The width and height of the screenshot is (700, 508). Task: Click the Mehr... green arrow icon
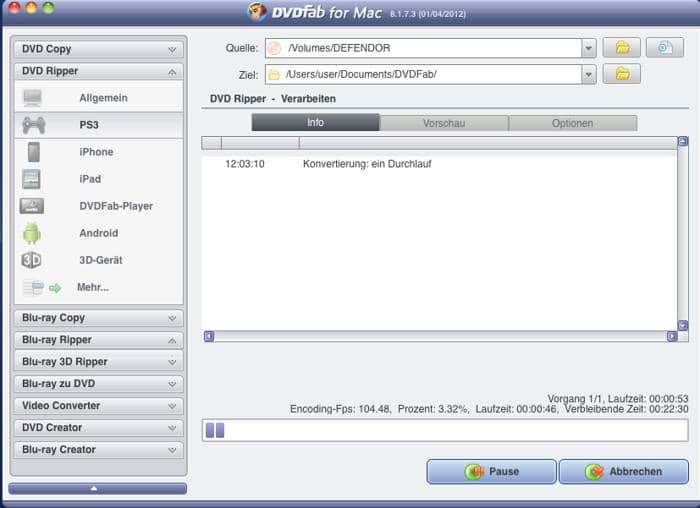pyautogui.click(x=55, y=288)
